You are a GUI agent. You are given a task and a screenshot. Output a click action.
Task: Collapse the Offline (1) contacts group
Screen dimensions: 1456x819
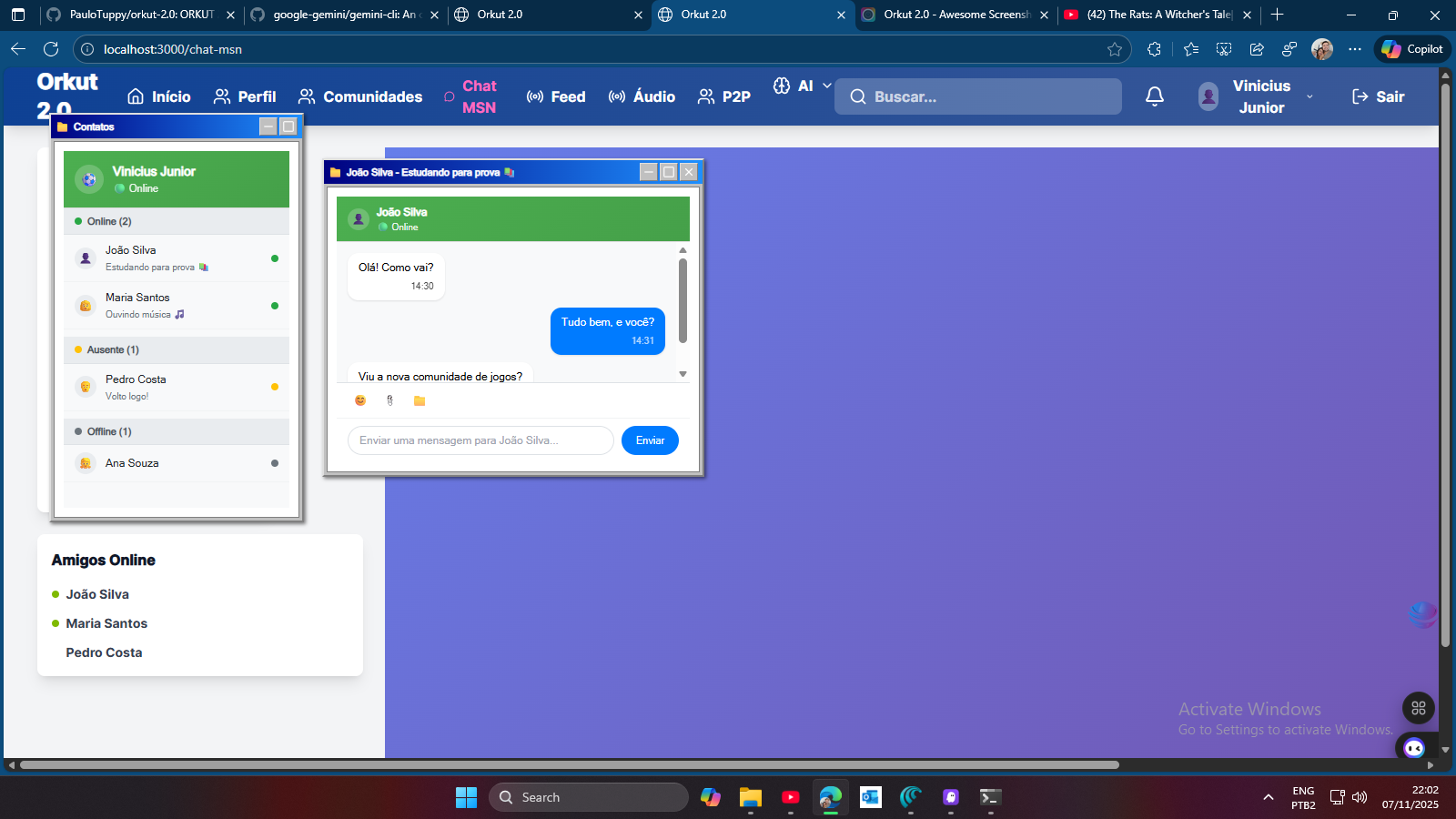(x=177, y=431)
